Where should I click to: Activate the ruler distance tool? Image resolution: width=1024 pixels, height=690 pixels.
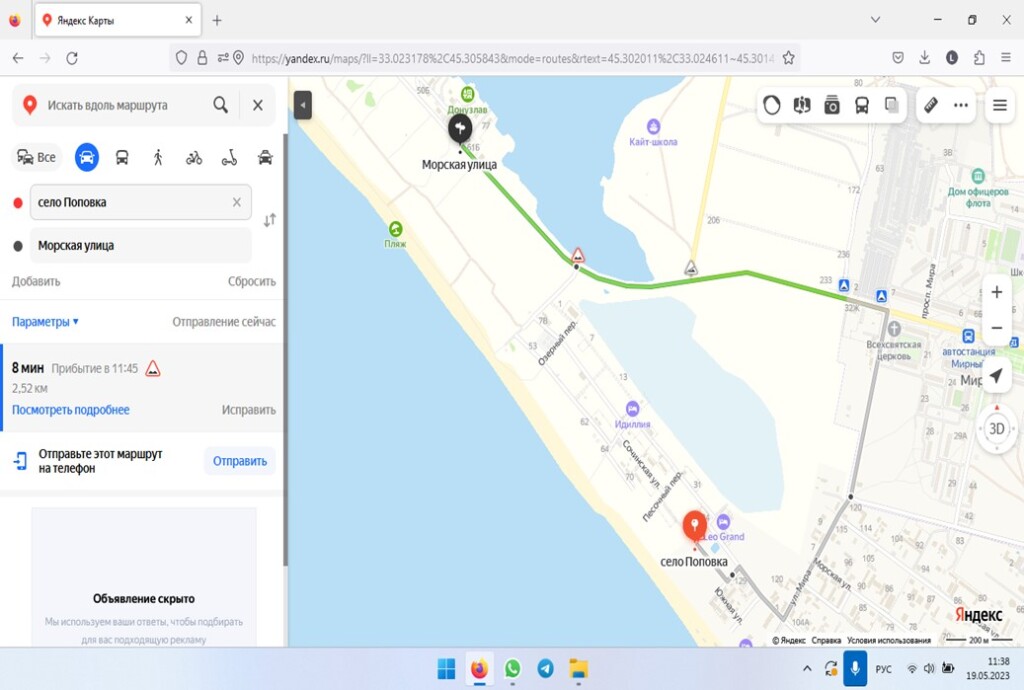931,105
